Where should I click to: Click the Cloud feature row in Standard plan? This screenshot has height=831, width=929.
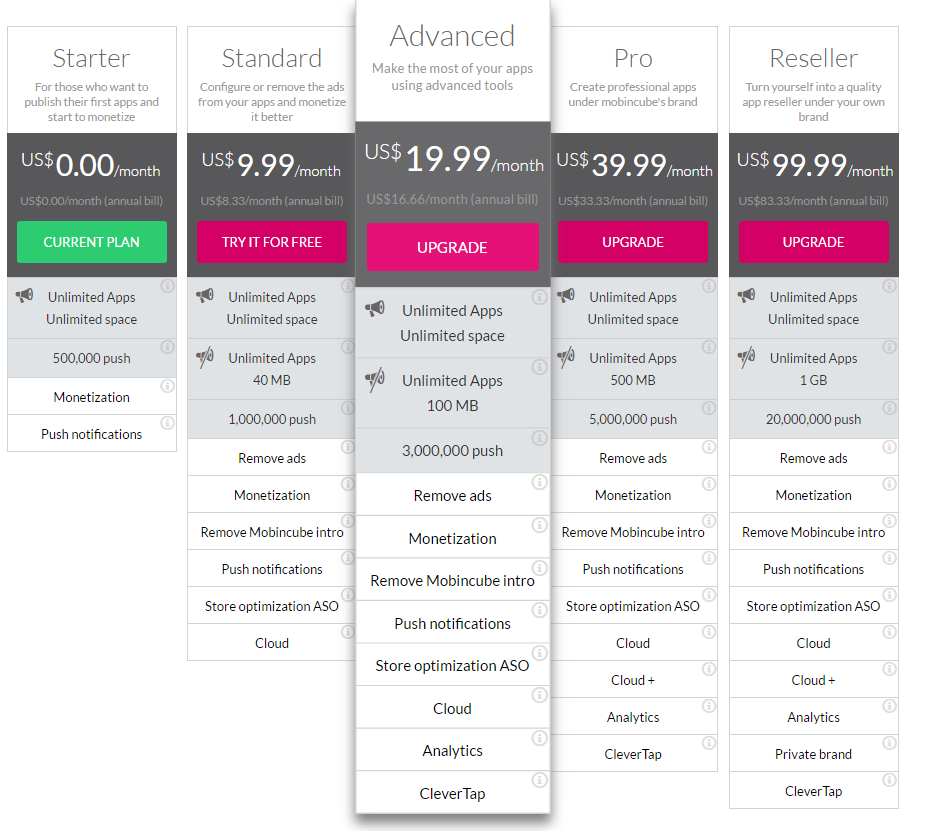pyautogui.click(x=271, y=643)
